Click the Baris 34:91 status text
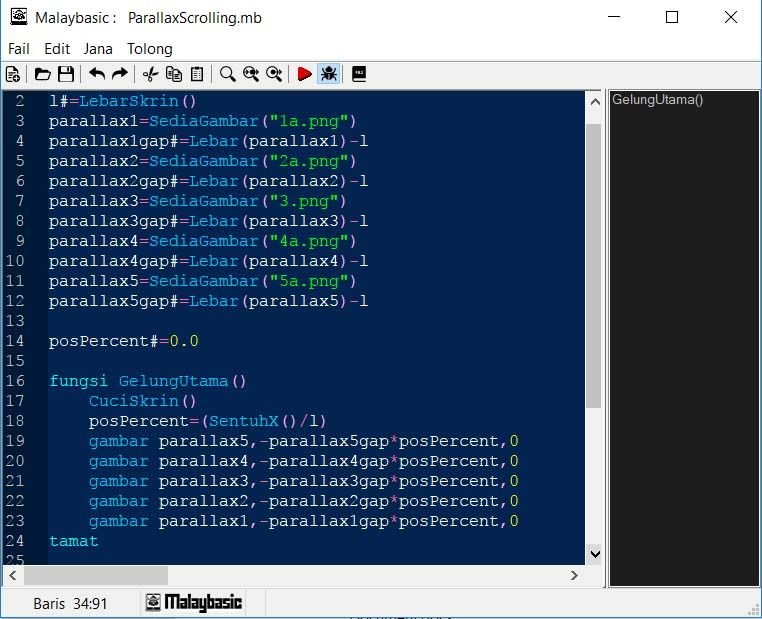 tap(70, 603)
